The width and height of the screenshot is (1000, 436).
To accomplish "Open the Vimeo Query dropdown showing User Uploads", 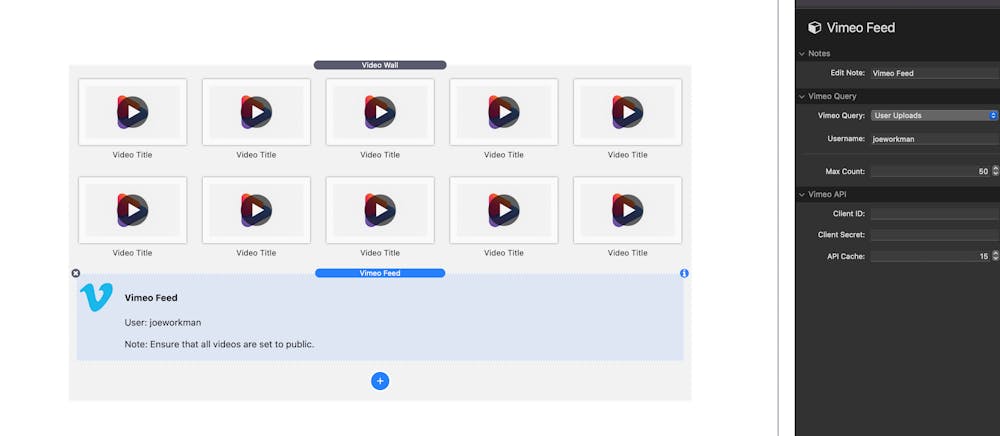I will pos(934,115).
